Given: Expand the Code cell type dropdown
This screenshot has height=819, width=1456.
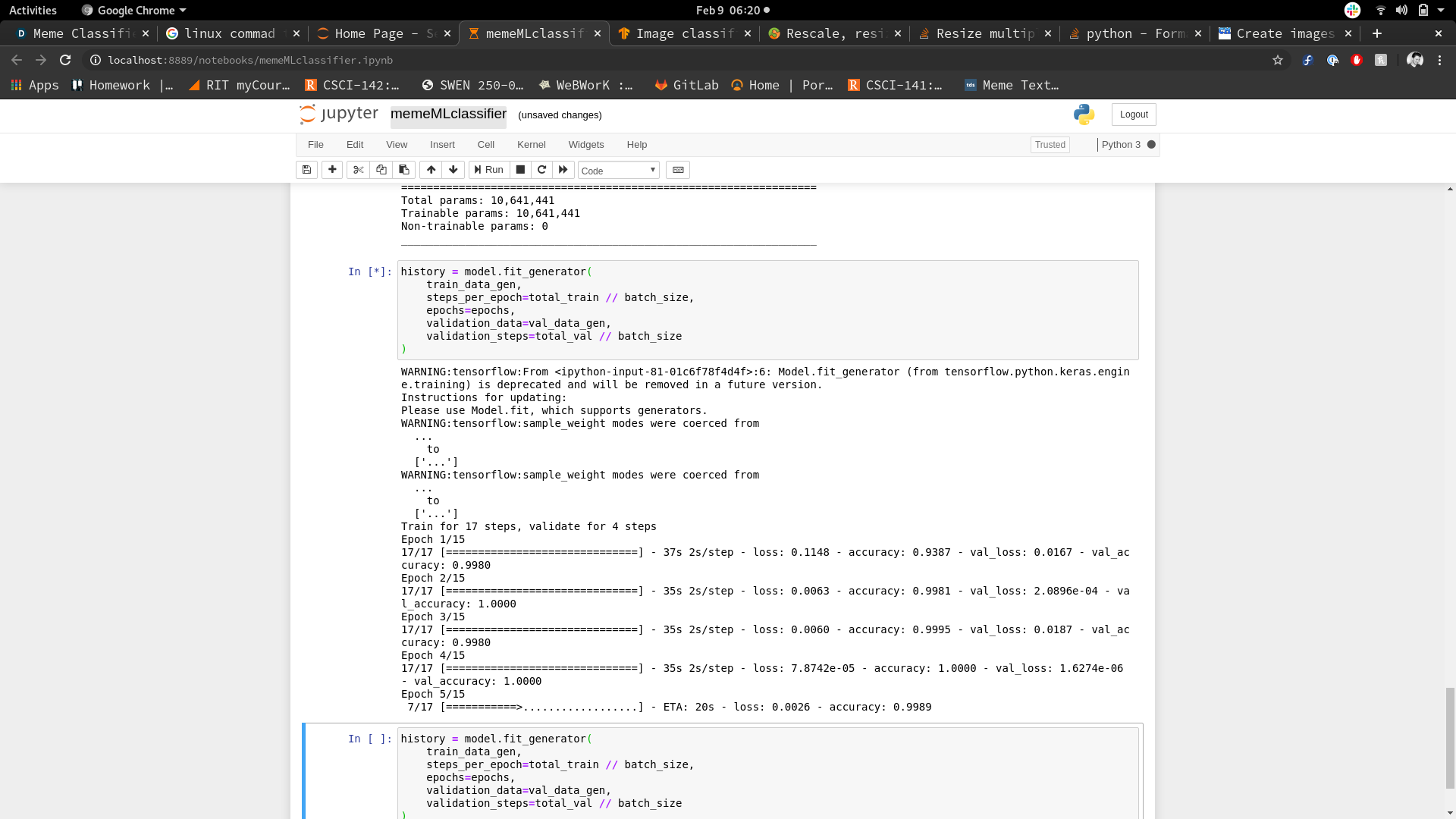Looking at the screenshot, I should 619,171.
